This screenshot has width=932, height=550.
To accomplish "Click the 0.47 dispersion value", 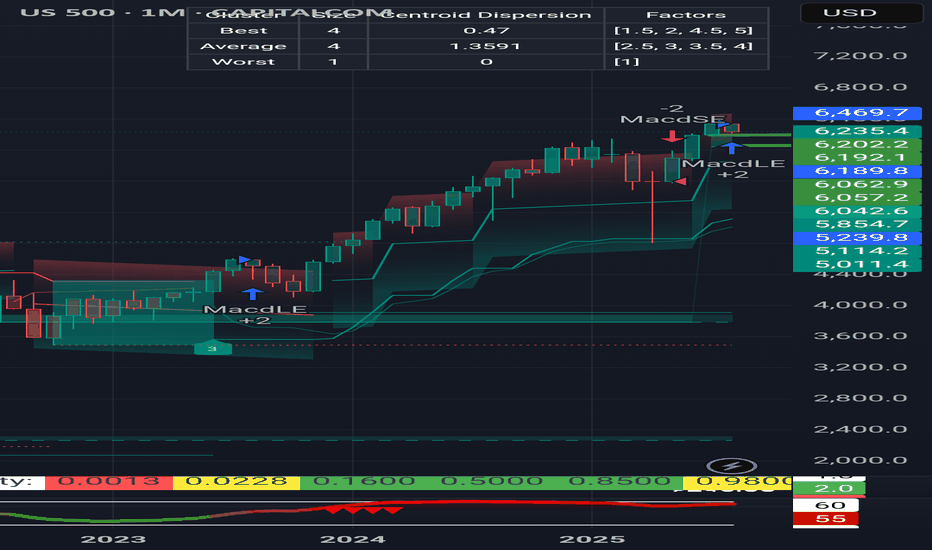I will click(x=486, y=31).
